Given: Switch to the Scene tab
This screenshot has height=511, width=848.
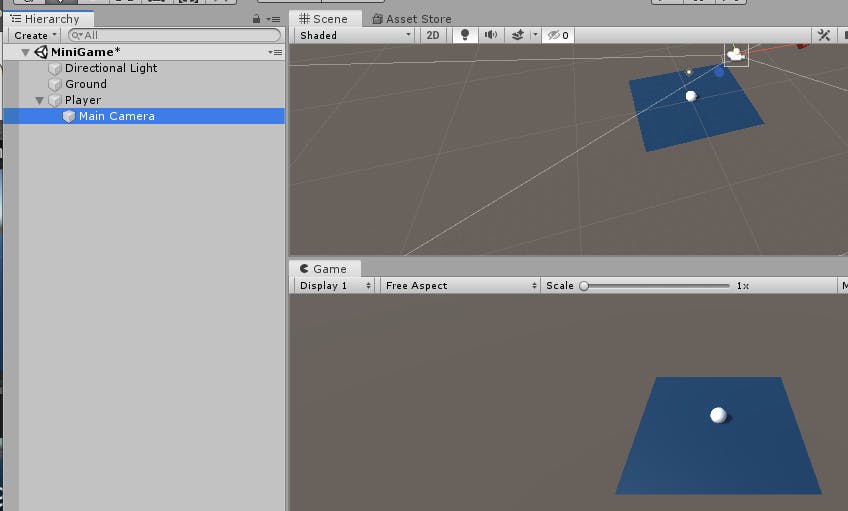Looking at the screenshot, I should [x=323, y=19].
